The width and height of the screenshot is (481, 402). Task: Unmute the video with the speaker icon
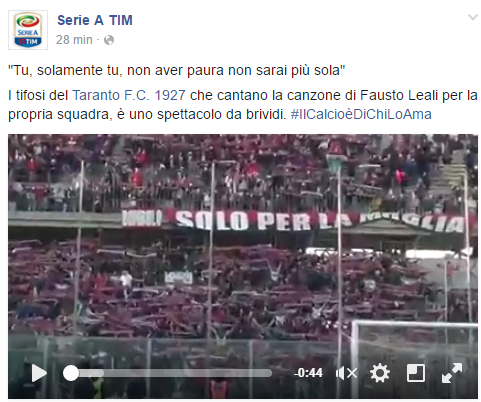[x=346, y=373]
